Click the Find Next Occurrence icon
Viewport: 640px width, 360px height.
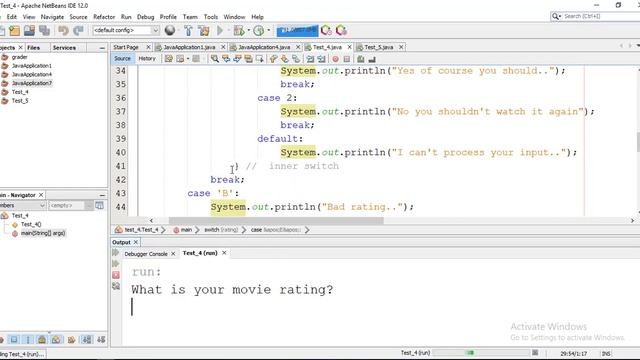[237, 59]
